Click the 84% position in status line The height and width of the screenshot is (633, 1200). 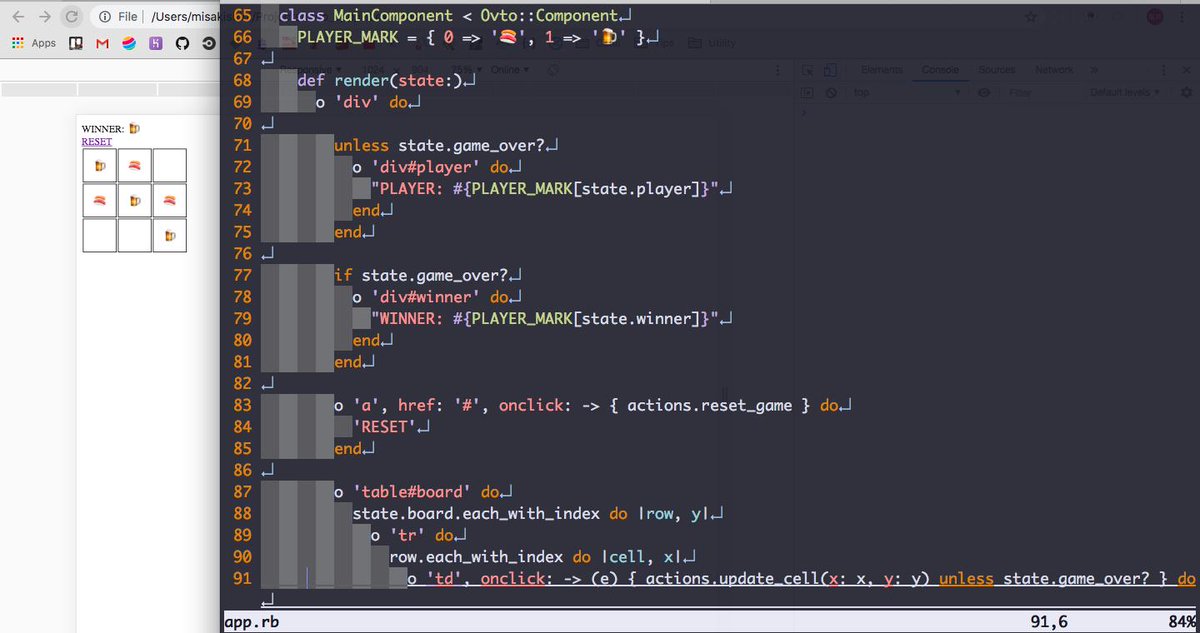1181,621
